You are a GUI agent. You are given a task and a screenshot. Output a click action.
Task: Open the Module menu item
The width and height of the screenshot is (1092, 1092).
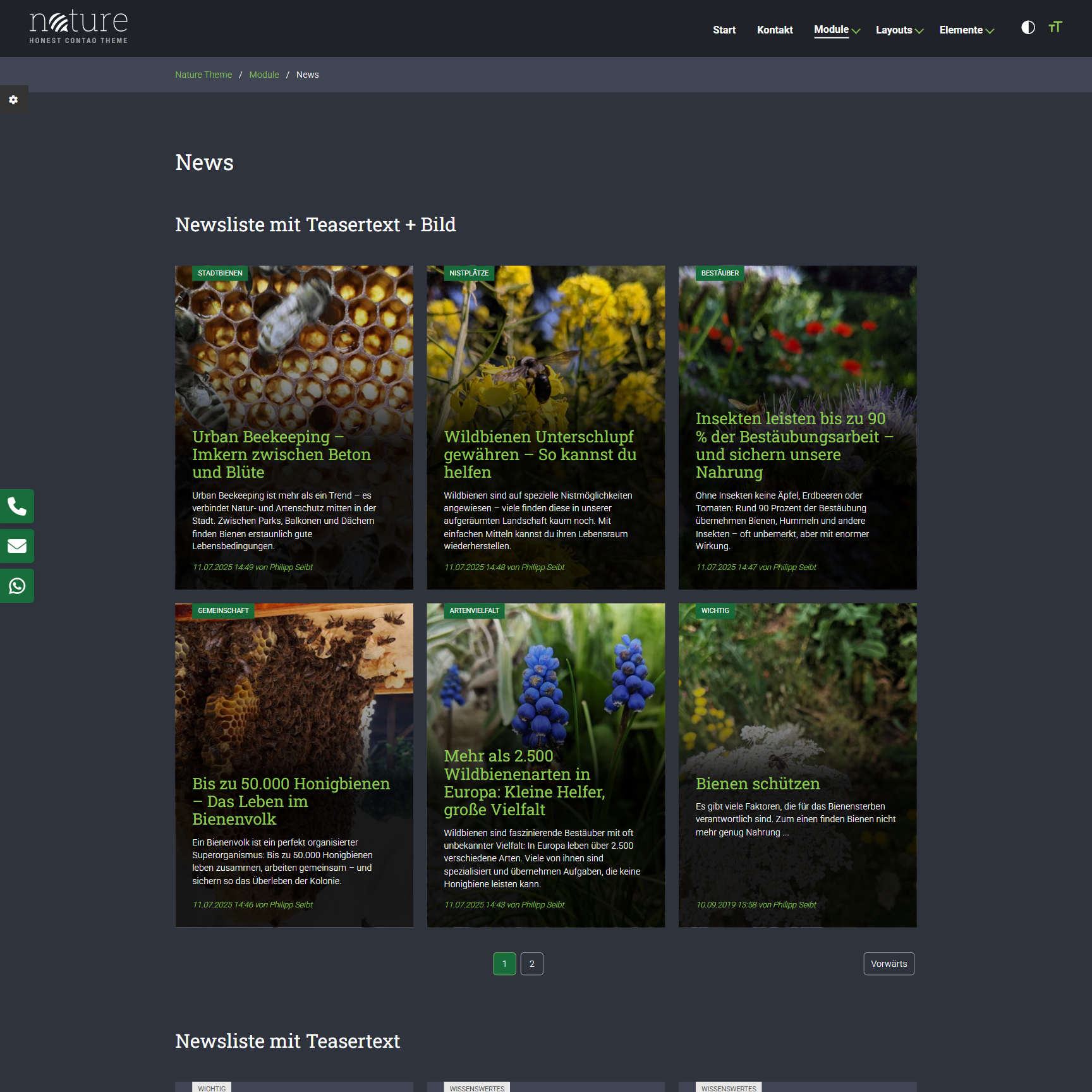831,30
